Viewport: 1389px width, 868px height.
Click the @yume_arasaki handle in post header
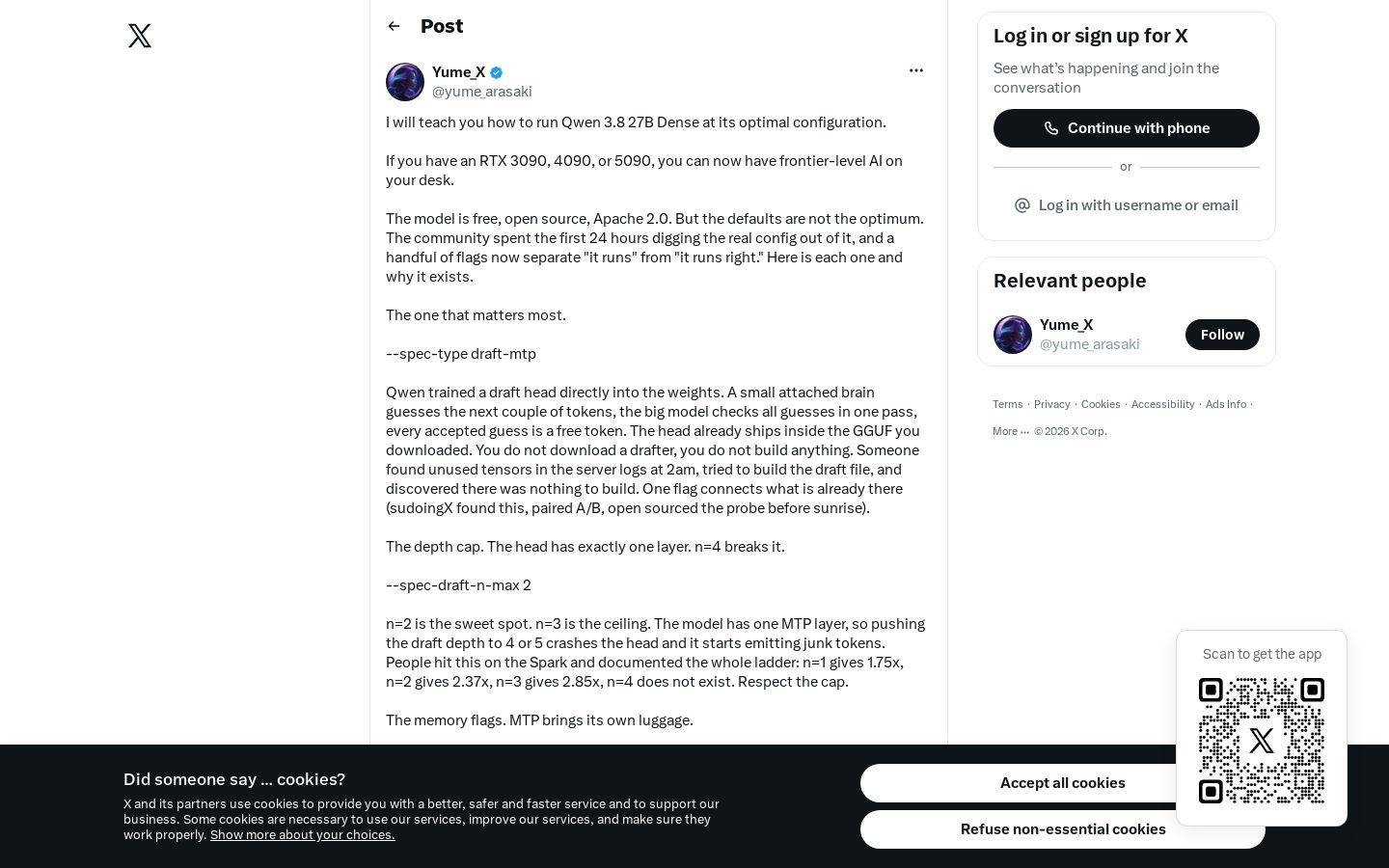tap(482, 92)
